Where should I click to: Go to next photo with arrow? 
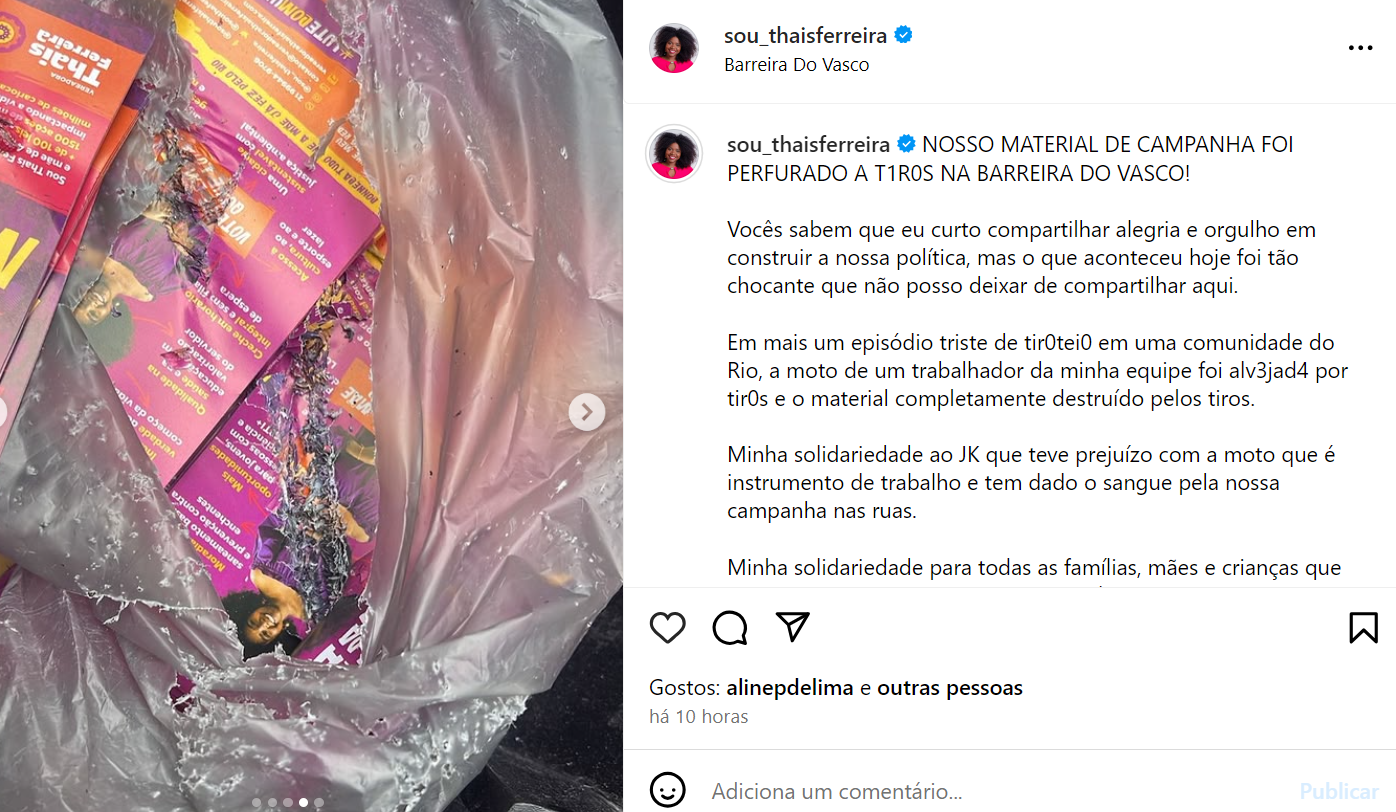point(587,411)
